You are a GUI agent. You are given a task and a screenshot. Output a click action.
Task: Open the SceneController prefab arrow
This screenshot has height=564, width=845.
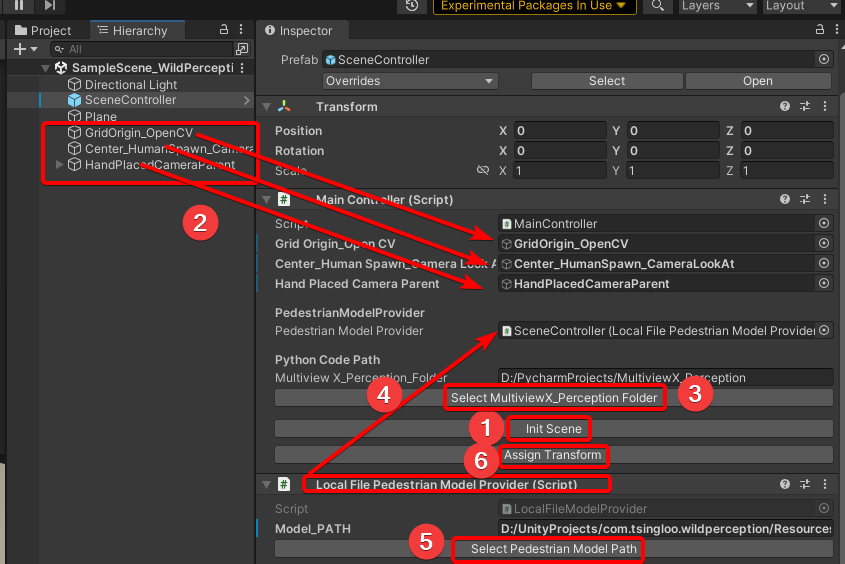pyautogui.click(x=246, y=100)
